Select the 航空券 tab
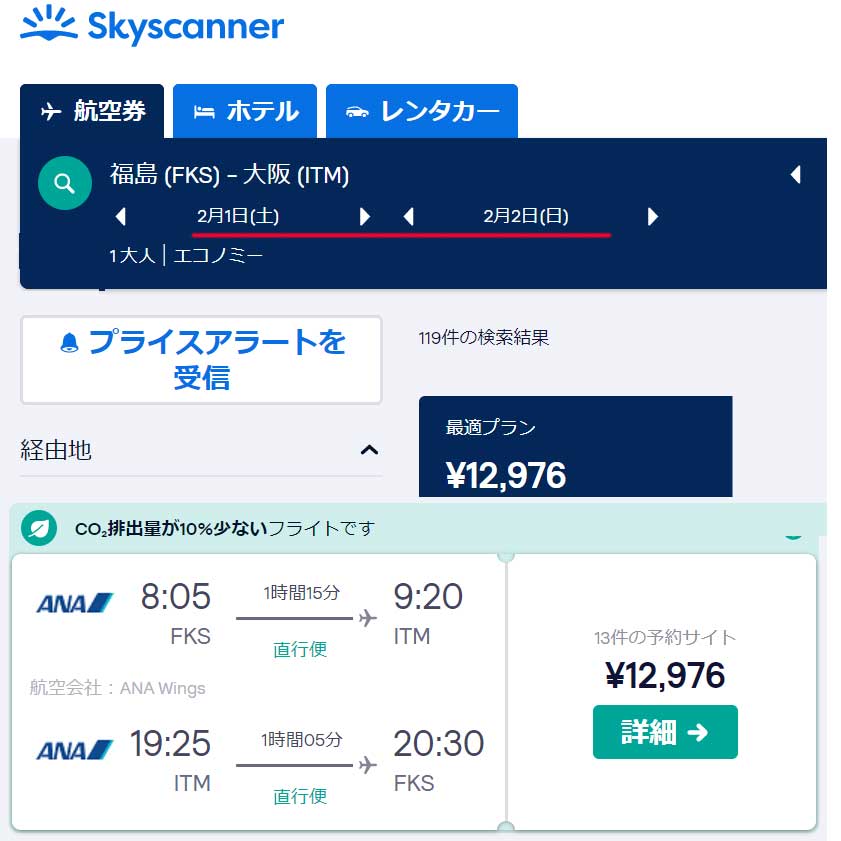Image resolution: width=841 pixels, height=841 pixels. [92, 111]
